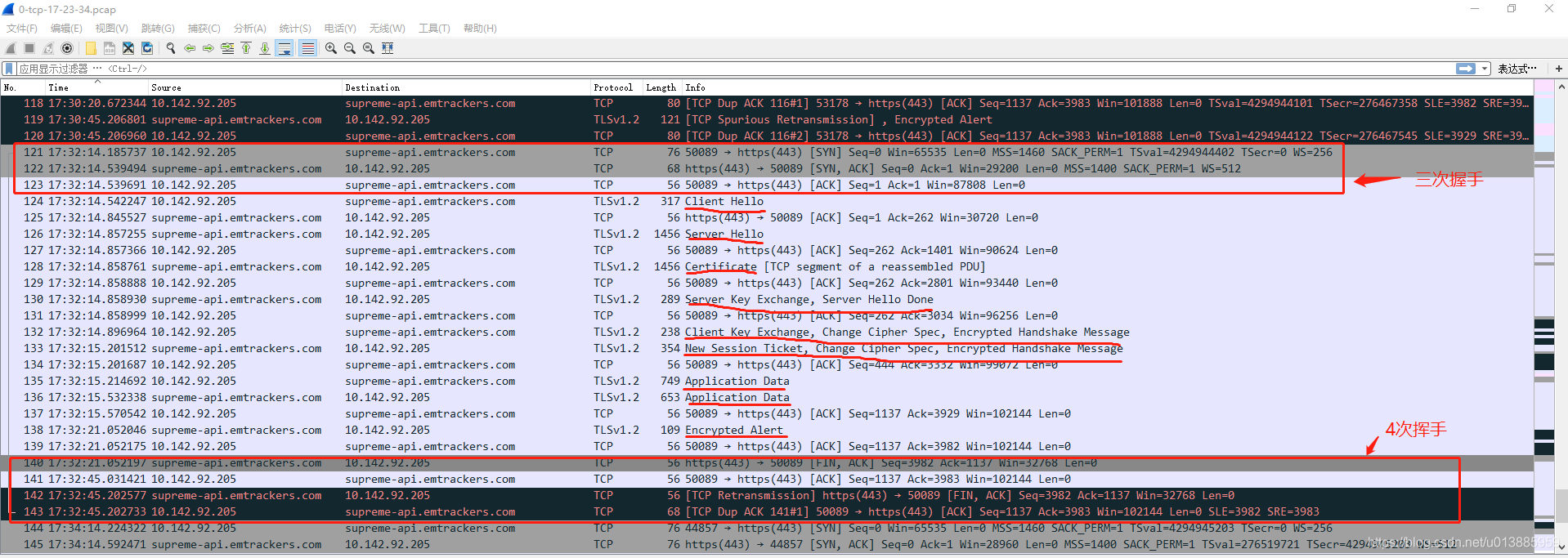Click the 表达式 expression button

1517,69
